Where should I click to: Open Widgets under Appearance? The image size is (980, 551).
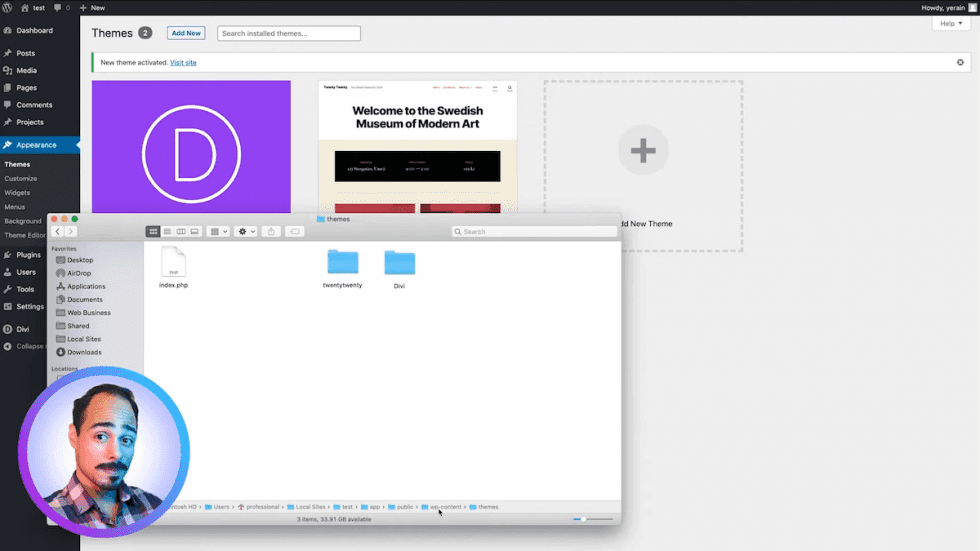[18, 193]
